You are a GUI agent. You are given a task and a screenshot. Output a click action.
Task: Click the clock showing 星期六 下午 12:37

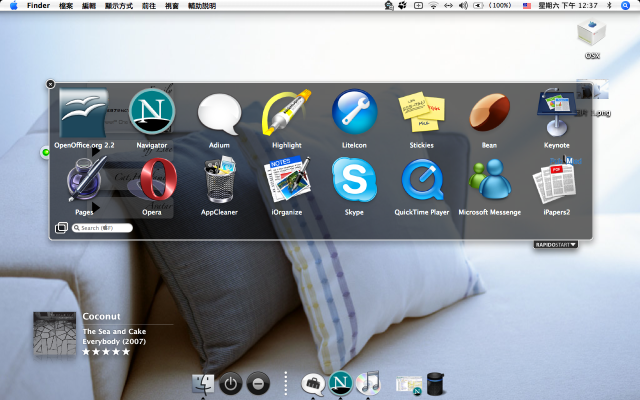pos(568,6)
